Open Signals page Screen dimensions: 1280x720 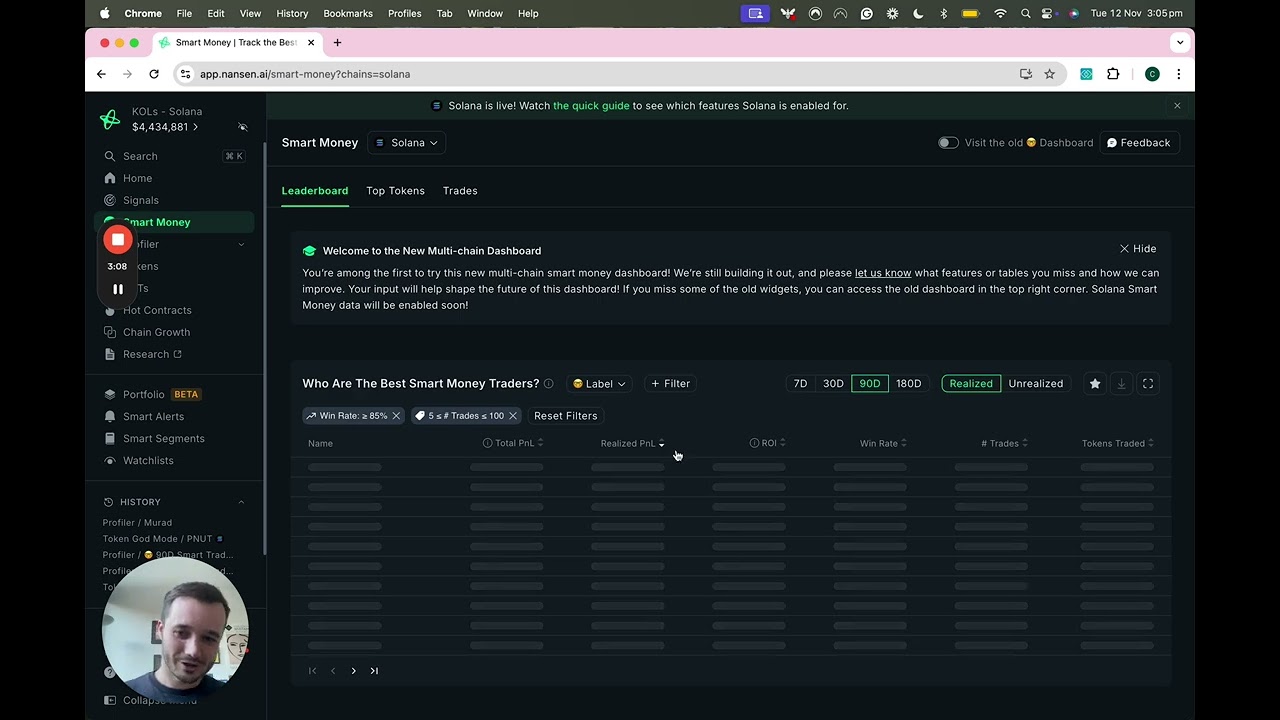point(141,200)
